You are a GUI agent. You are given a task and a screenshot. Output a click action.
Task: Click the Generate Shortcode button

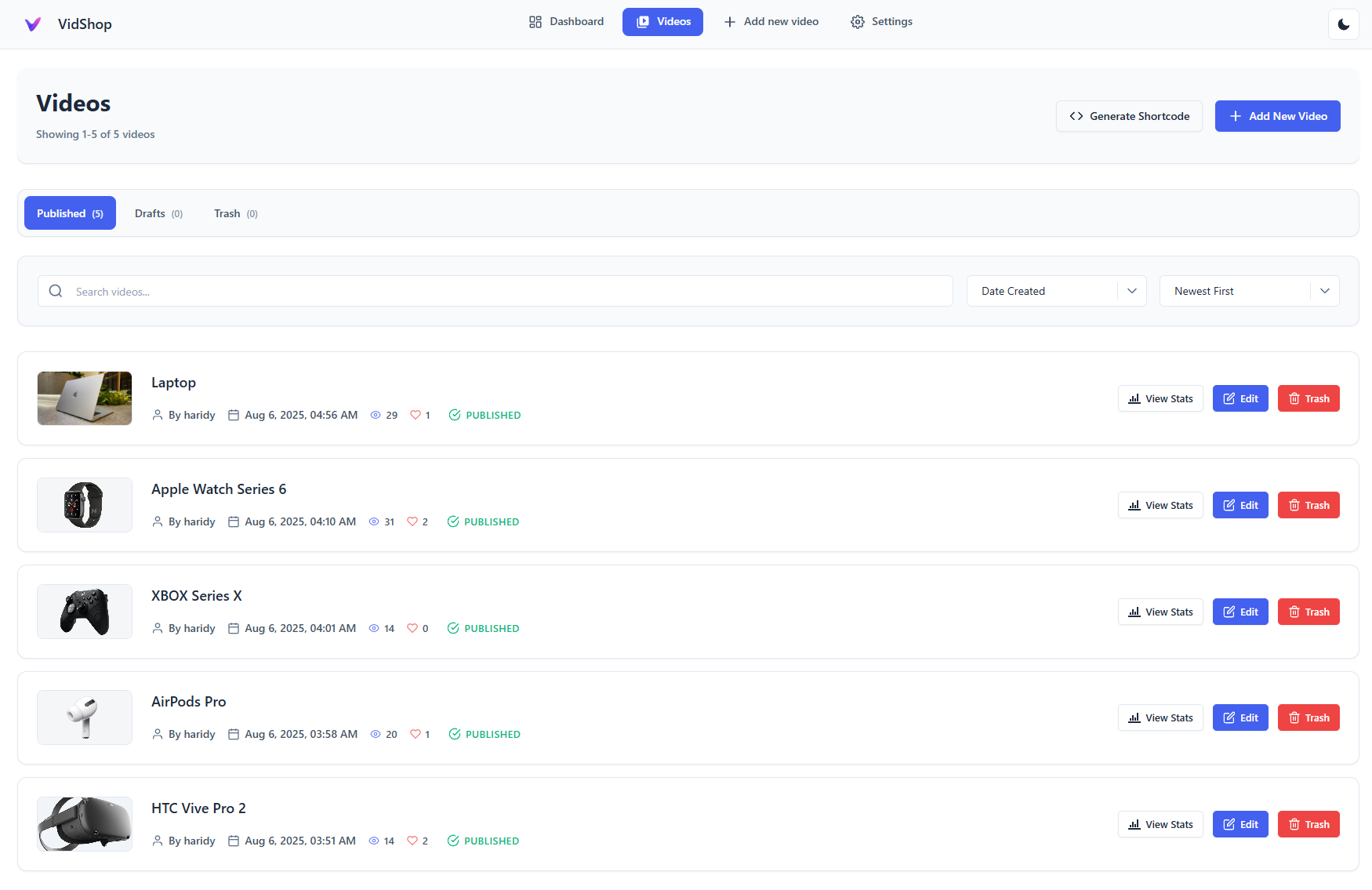[x=1129, y=116]
